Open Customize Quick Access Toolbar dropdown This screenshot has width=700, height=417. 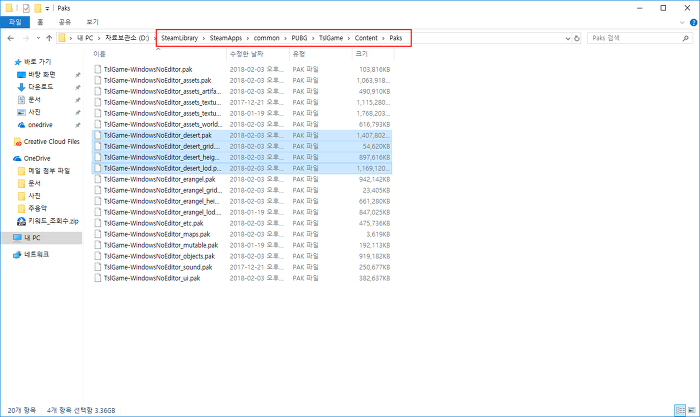[x=47, y=8]
